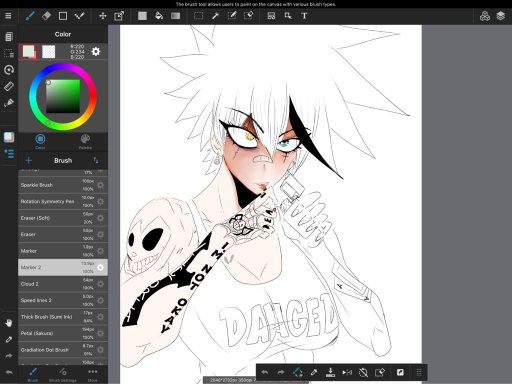Open the Layers panel icon
Viewport: 512px width, 384px height.
501,16
